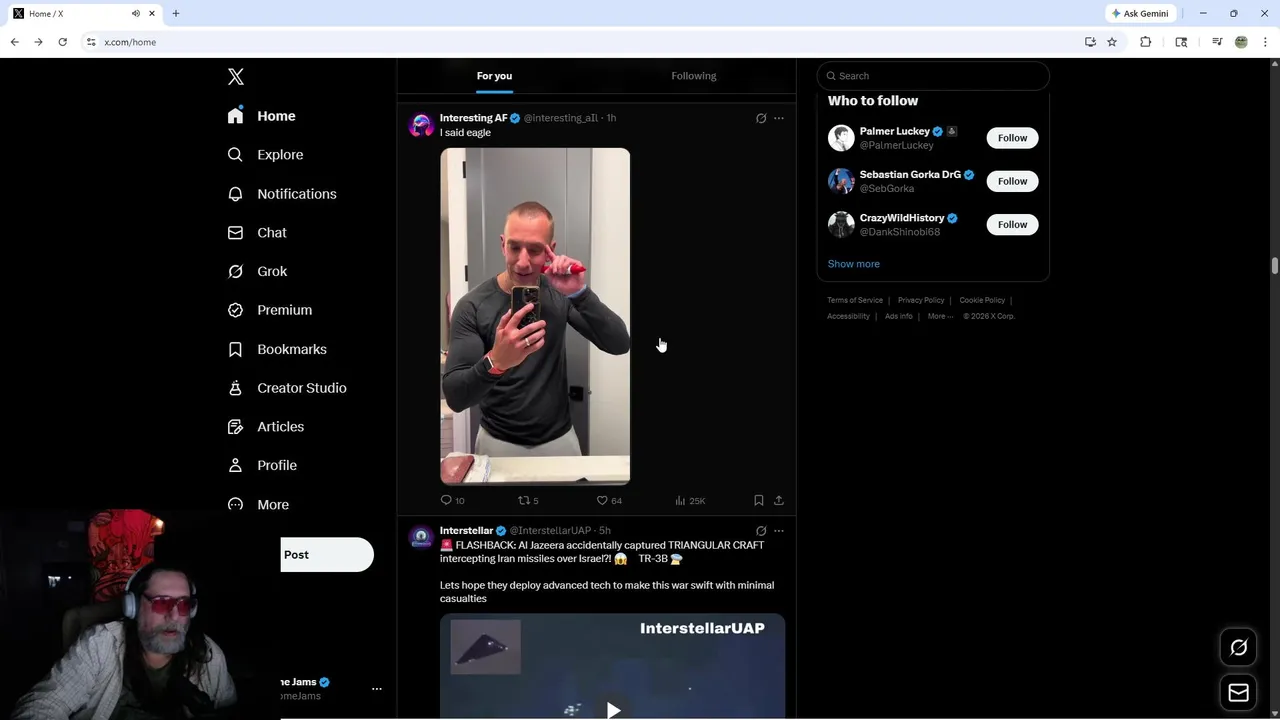Image resolution: width=1280 pixels, height=720 pixels.
Task: Open Bookmarks in the sidebar menu
Action: pyautogui.click(x=277, y=349)
